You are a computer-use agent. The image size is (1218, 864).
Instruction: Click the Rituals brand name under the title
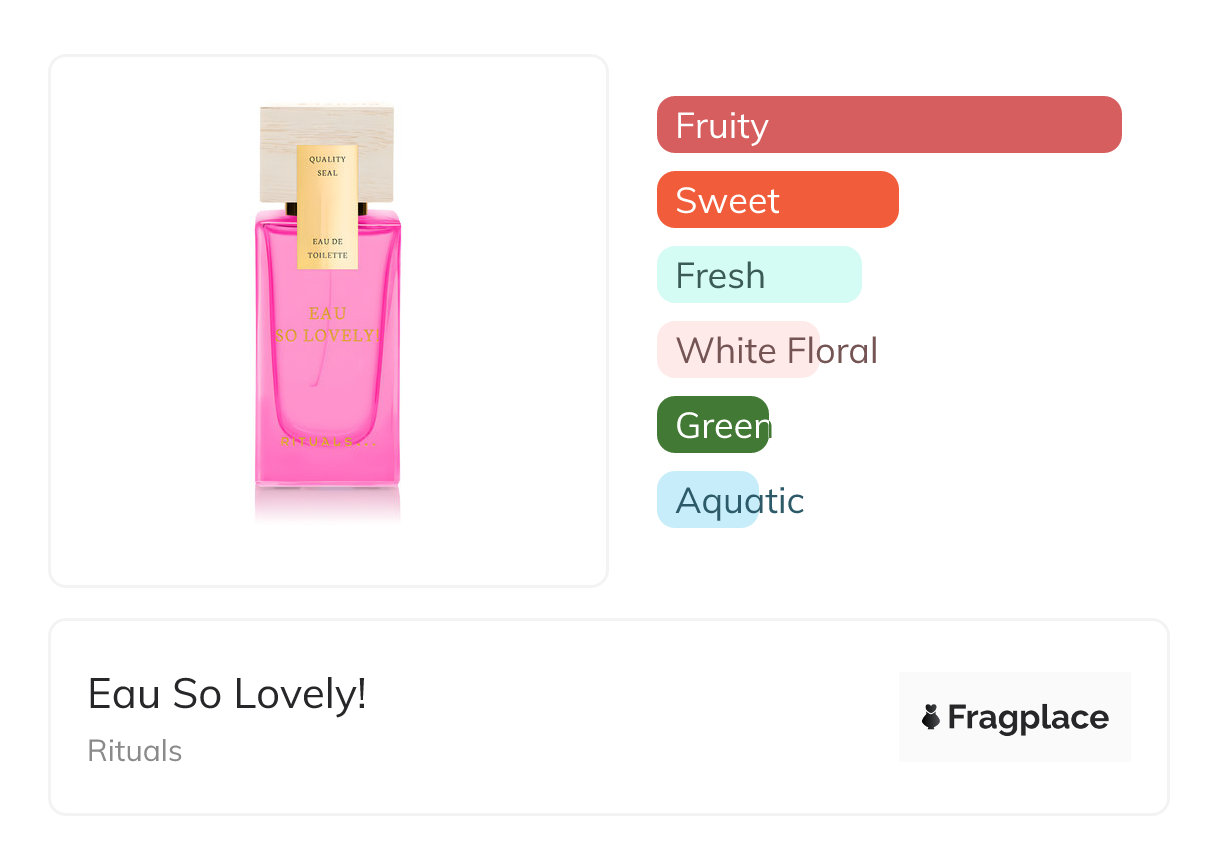coord(135,751)
